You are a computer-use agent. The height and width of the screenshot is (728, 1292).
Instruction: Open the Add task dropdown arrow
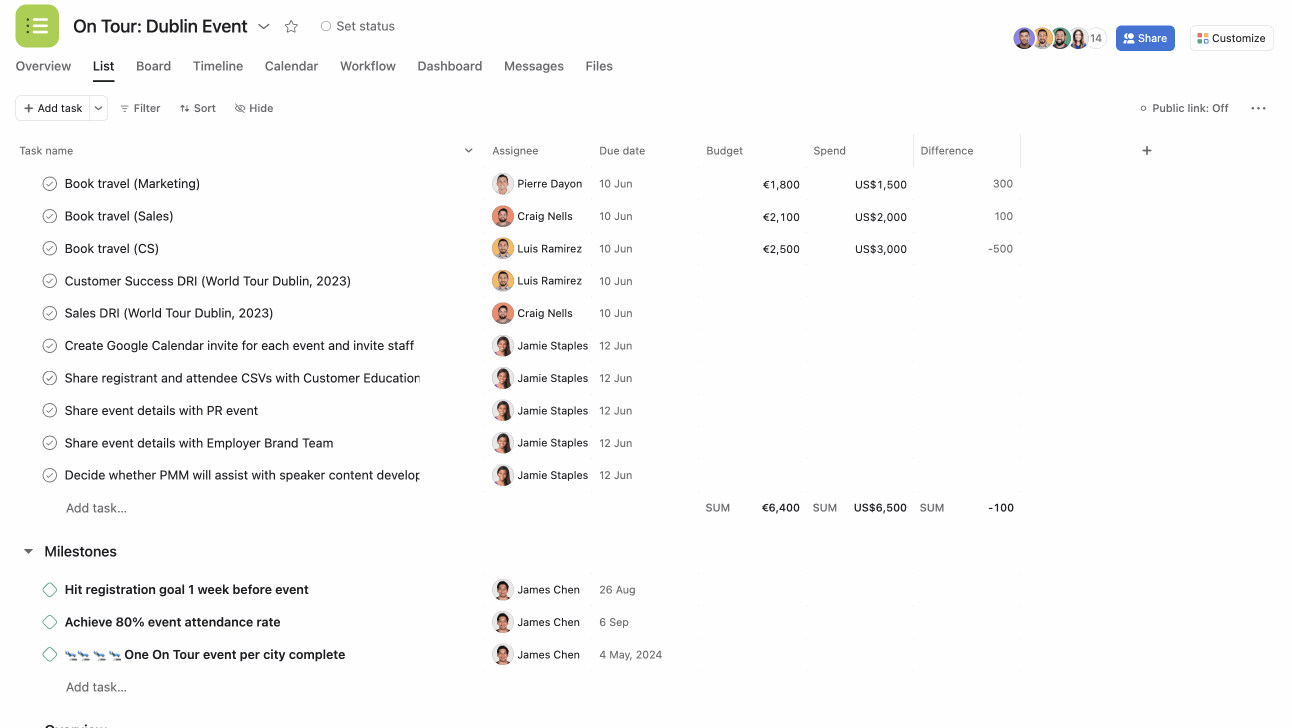point(97,108)
